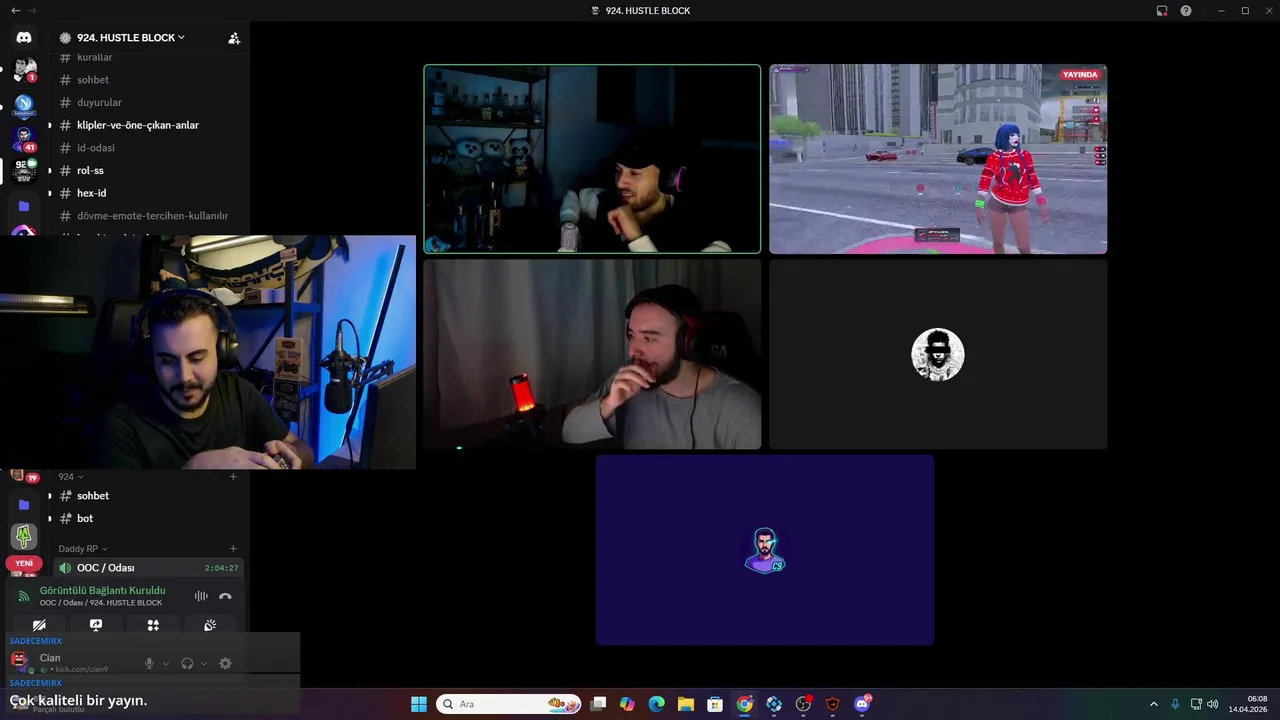1280x720 pixels.
Task: Open the activities launcher button
Action: pos(153,625)
